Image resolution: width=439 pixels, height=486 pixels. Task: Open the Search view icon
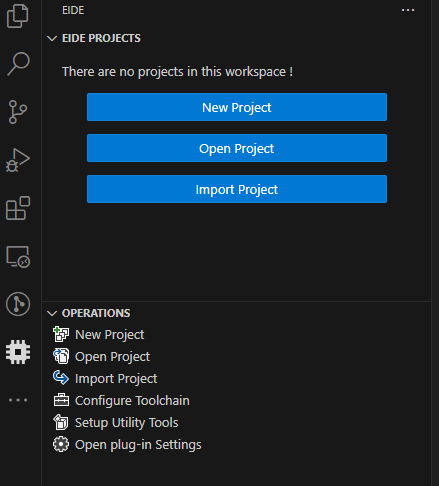click(x=18, y=63)
